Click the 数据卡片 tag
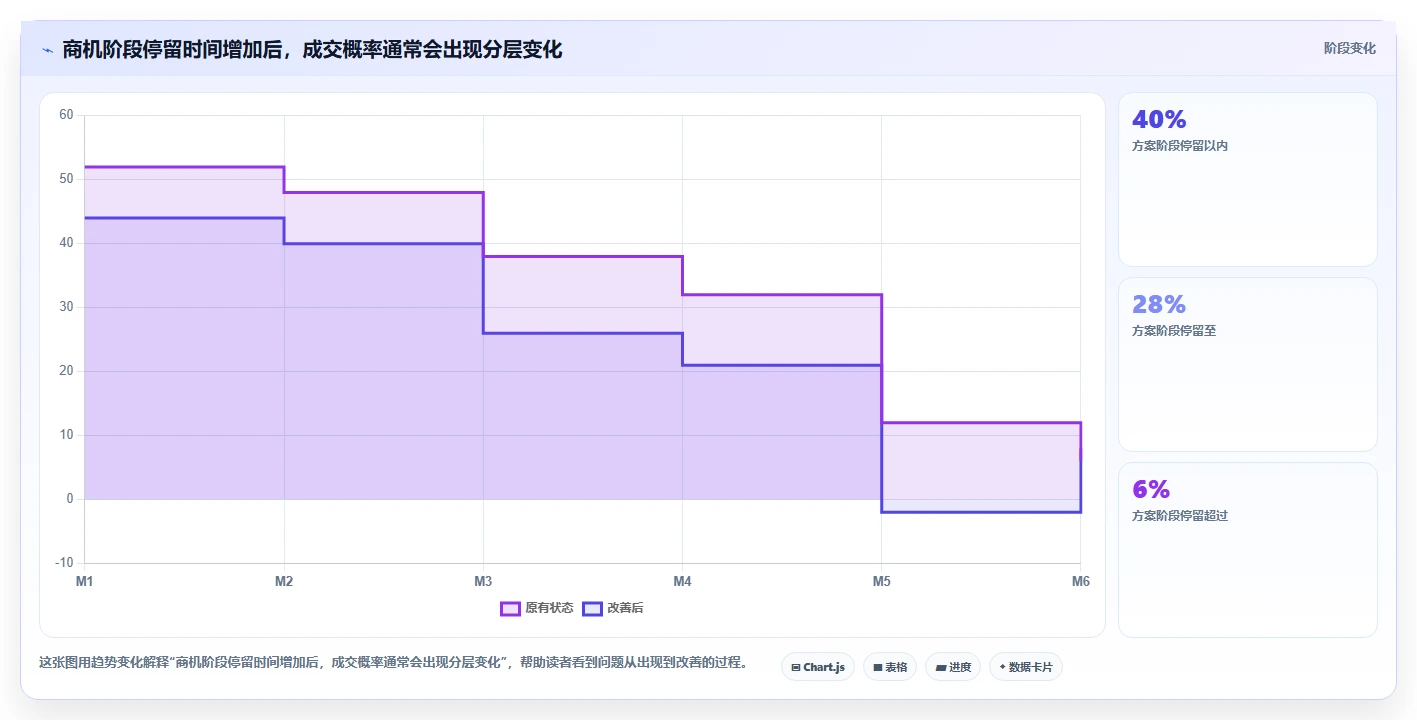Screen dimensions: 1417x720 pyautogui.click(x=1026, y=667)
